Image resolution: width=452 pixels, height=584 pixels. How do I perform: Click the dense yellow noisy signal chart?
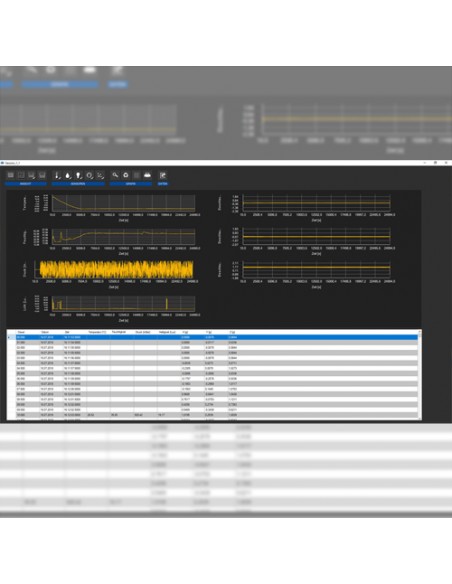click(117, 270)
